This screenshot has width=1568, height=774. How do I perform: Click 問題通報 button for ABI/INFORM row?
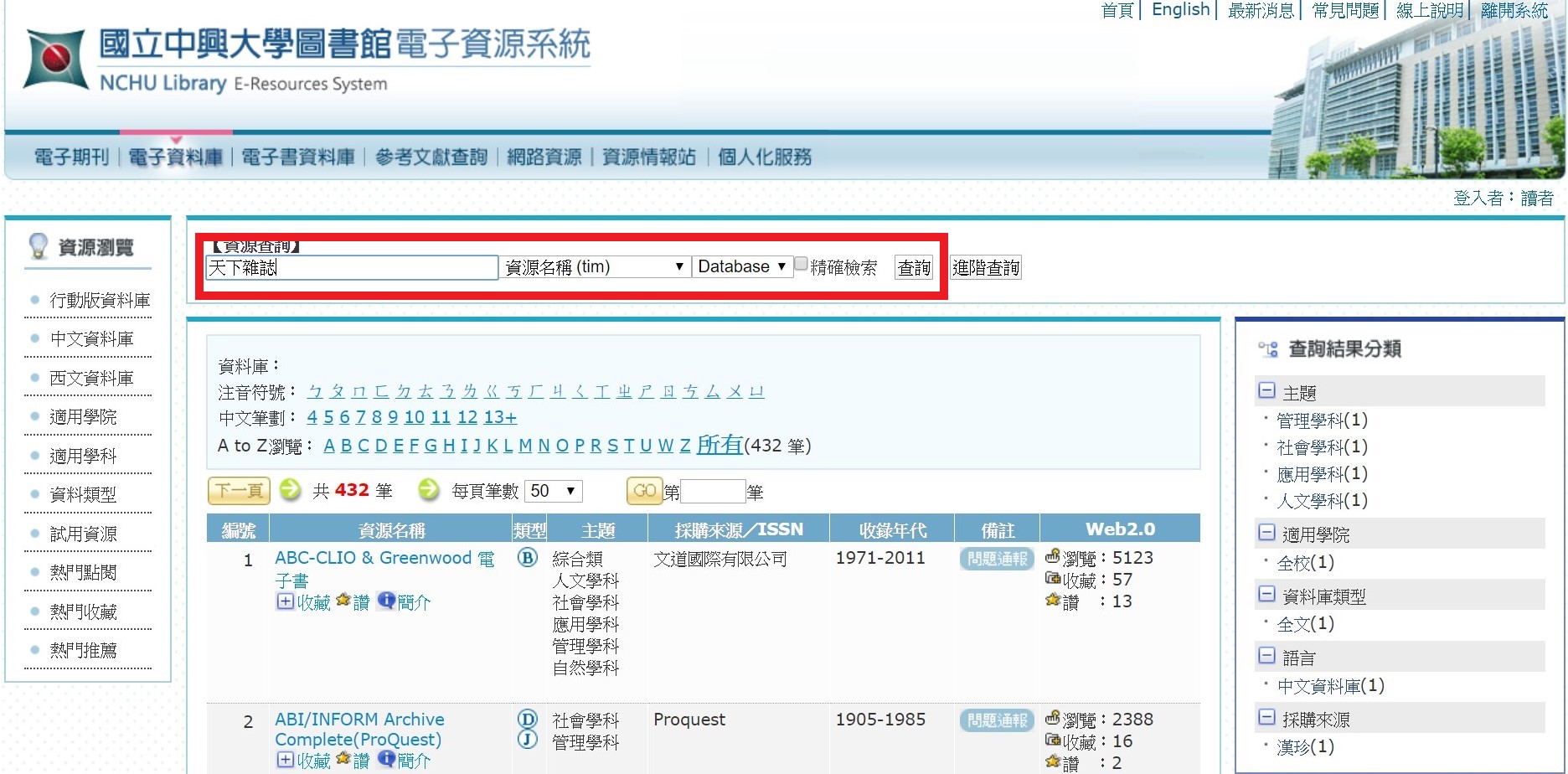pyautogui.click(x=997, y=720)
